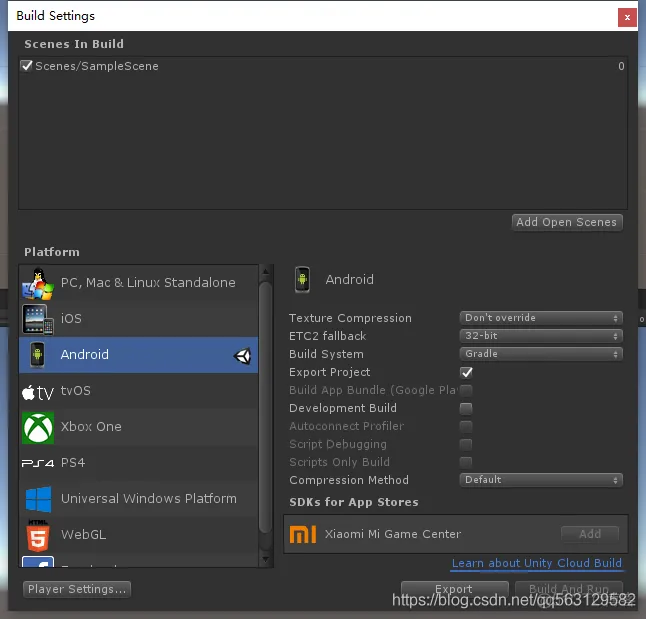Click the Android phone icon in the settings header
The image size is (646, 619).
coord(302,280)
